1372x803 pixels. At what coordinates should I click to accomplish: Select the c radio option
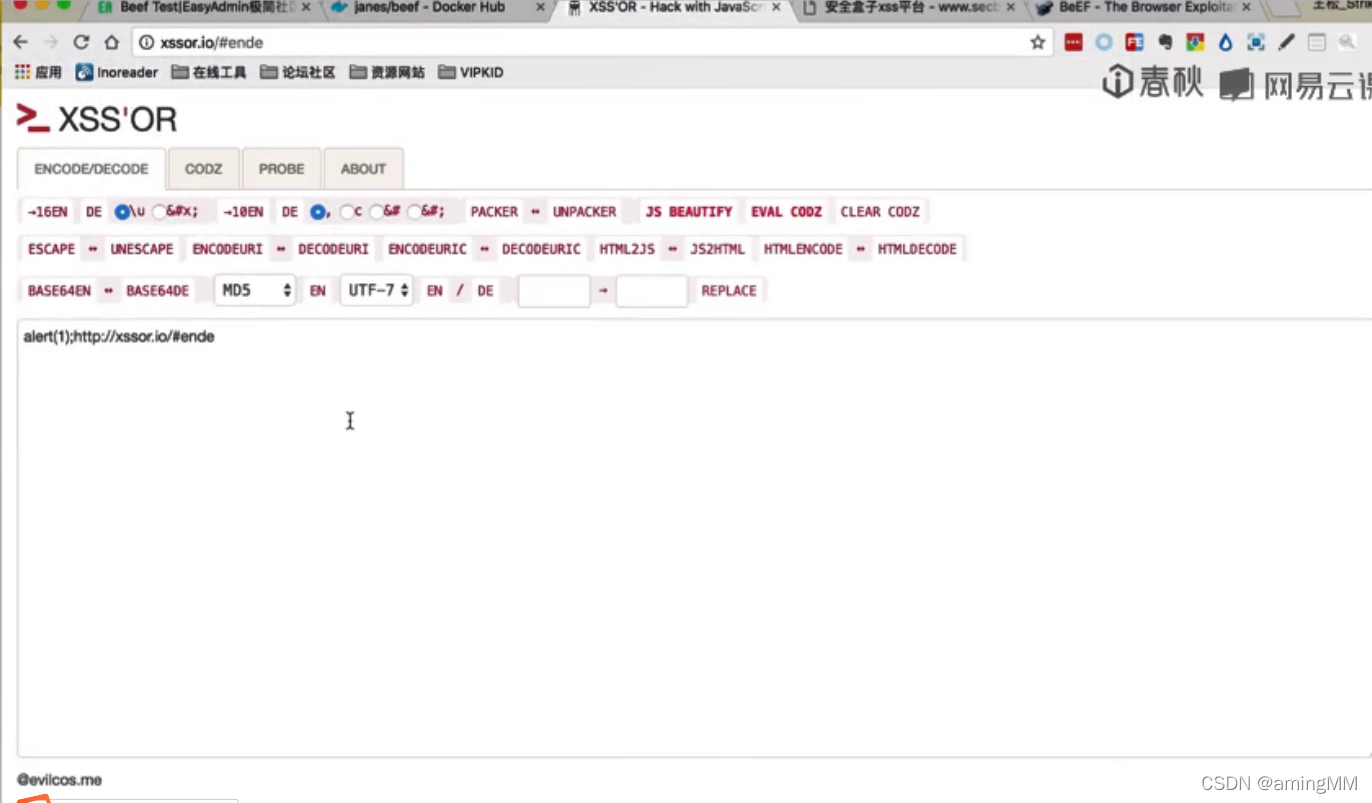click(347, 212)
